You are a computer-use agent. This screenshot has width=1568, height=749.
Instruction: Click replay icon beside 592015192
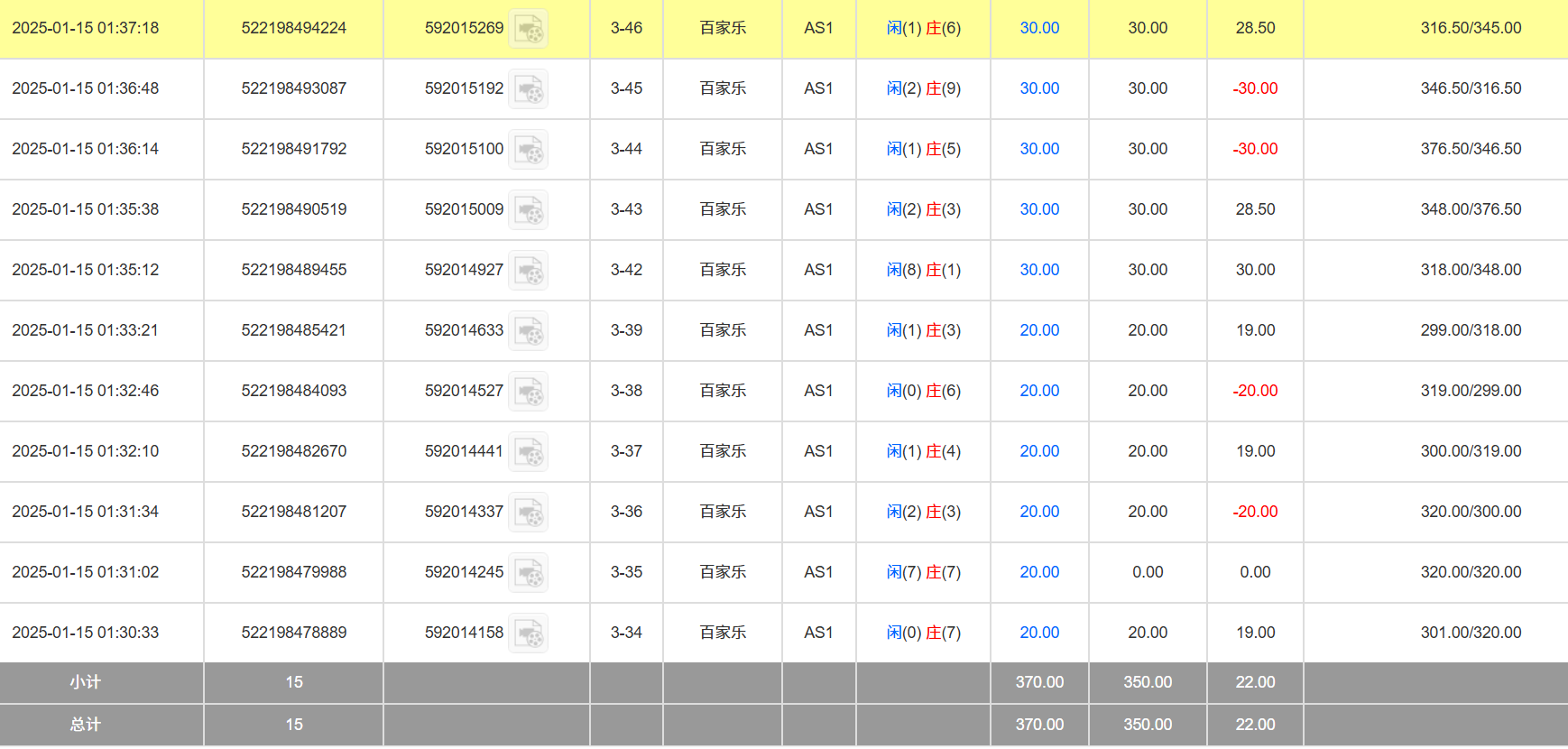point(528,89)
